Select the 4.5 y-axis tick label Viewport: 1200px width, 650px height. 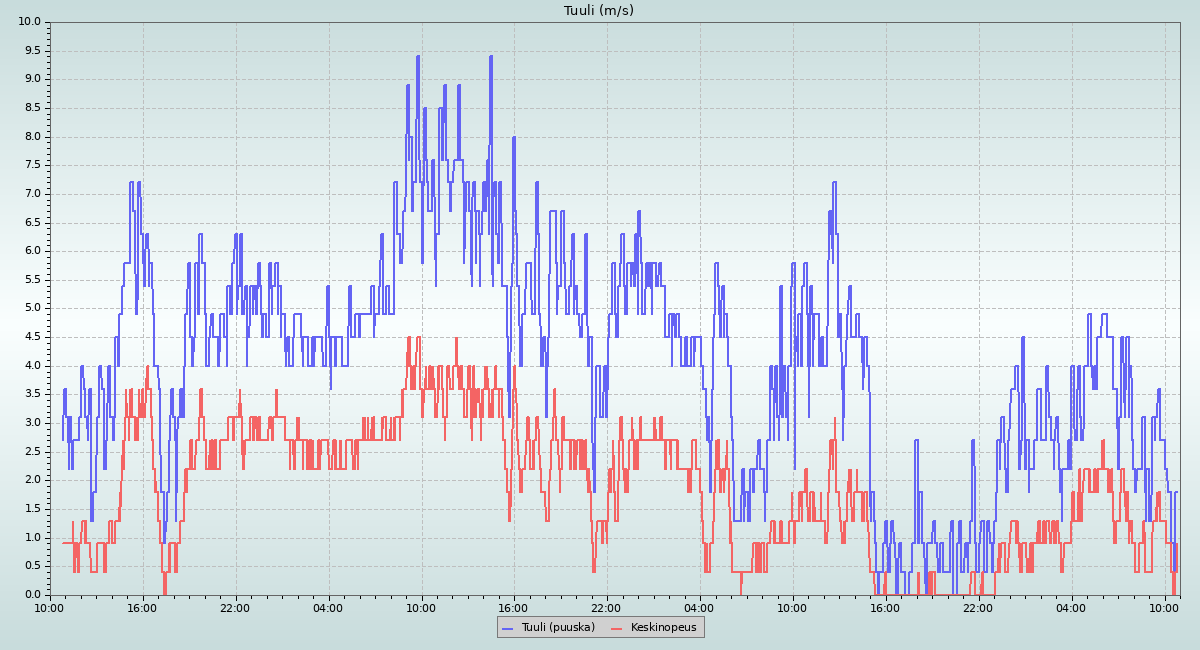pyautogui.click(x=32, y=337)
